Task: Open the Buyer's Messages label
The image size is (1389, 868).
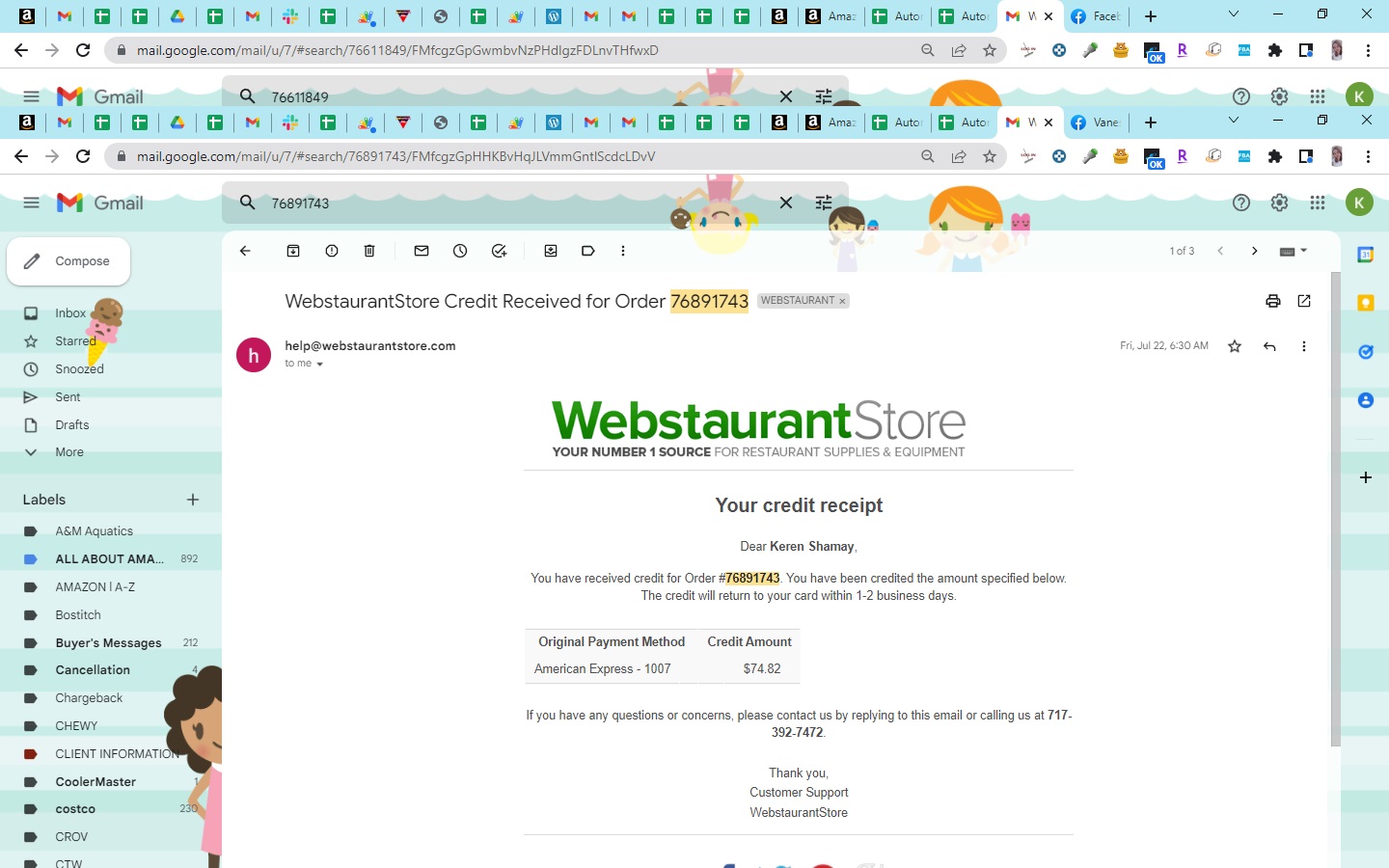Action: coord(108,643)
